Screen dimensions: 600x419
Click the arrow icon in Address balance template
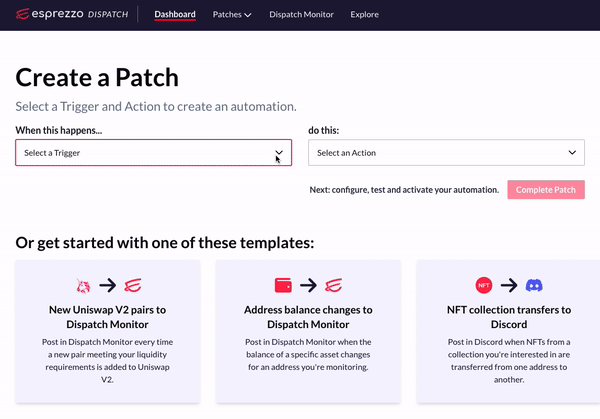pyautogui.click(x=308, y=285)
